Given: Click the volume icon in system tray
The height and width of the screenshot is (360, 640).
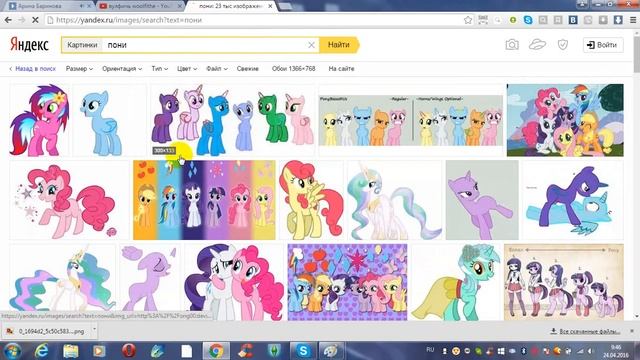Looking at the screenshot, I should click(590, 351).
